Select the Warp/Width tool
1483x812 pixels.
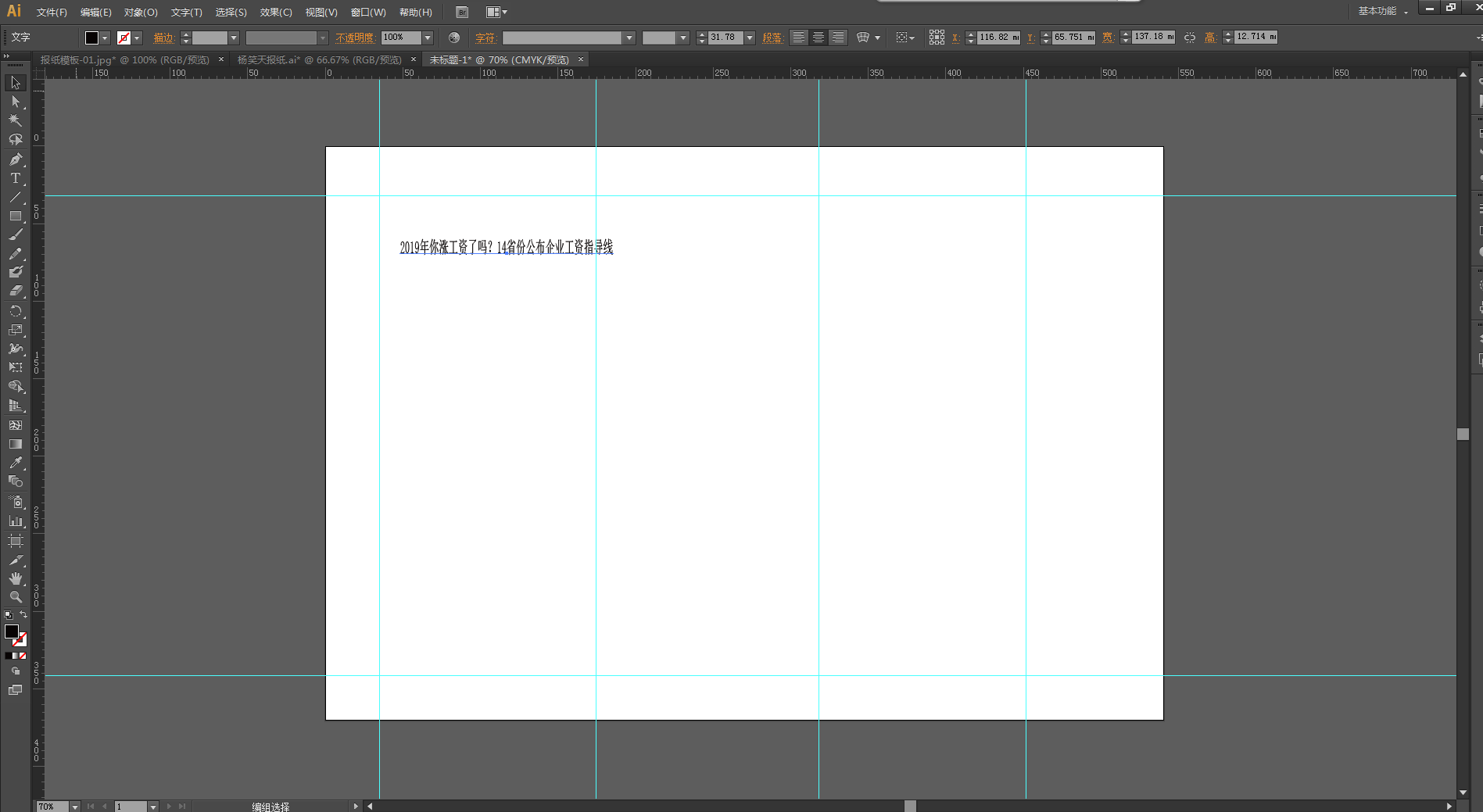(16, 349)
